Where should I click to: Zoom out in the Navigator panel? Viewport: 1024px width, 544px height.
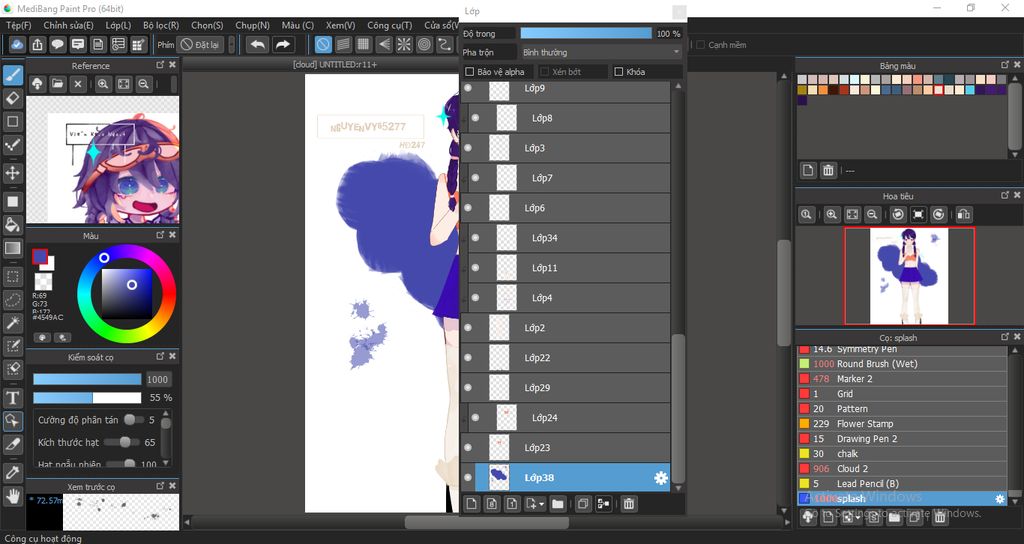coord(872,214)
